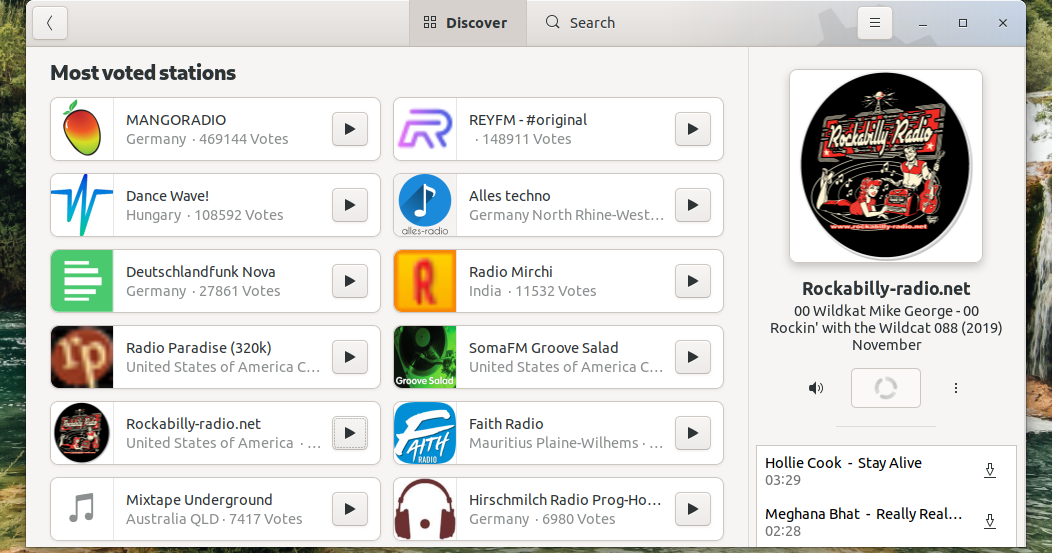The image size is (1052, 553).
Task: Close the radio app window
Action: click(1003, 23)
